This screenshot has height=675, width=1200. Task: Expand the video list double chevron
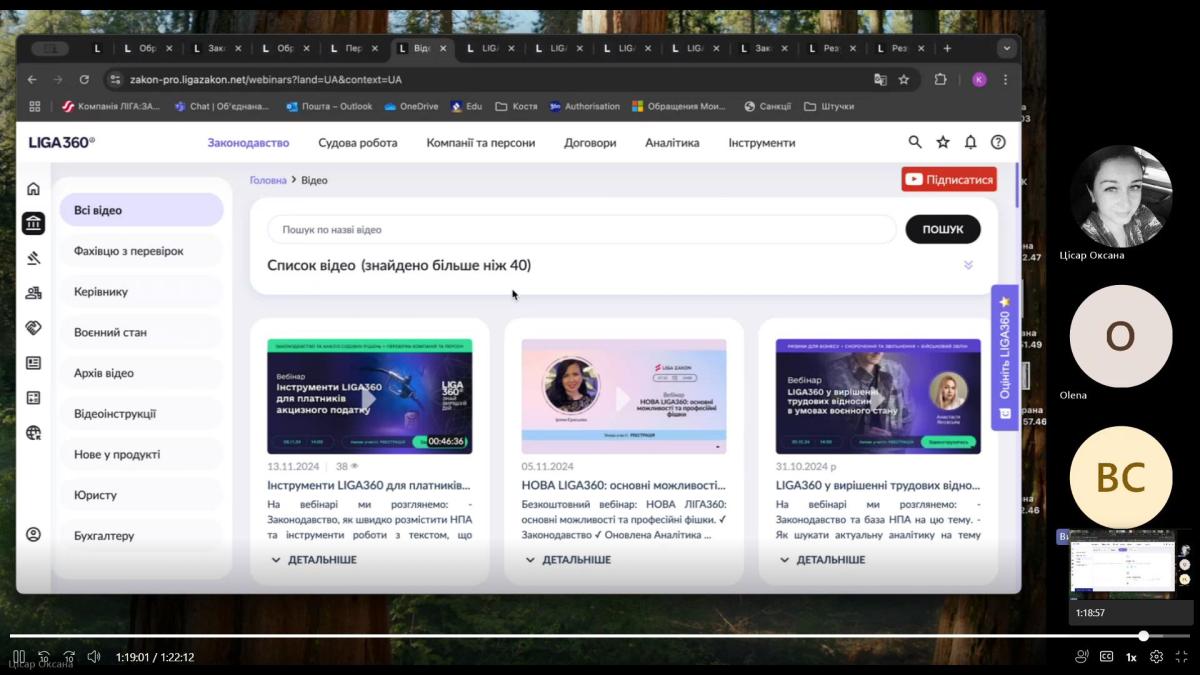point(968,265)
